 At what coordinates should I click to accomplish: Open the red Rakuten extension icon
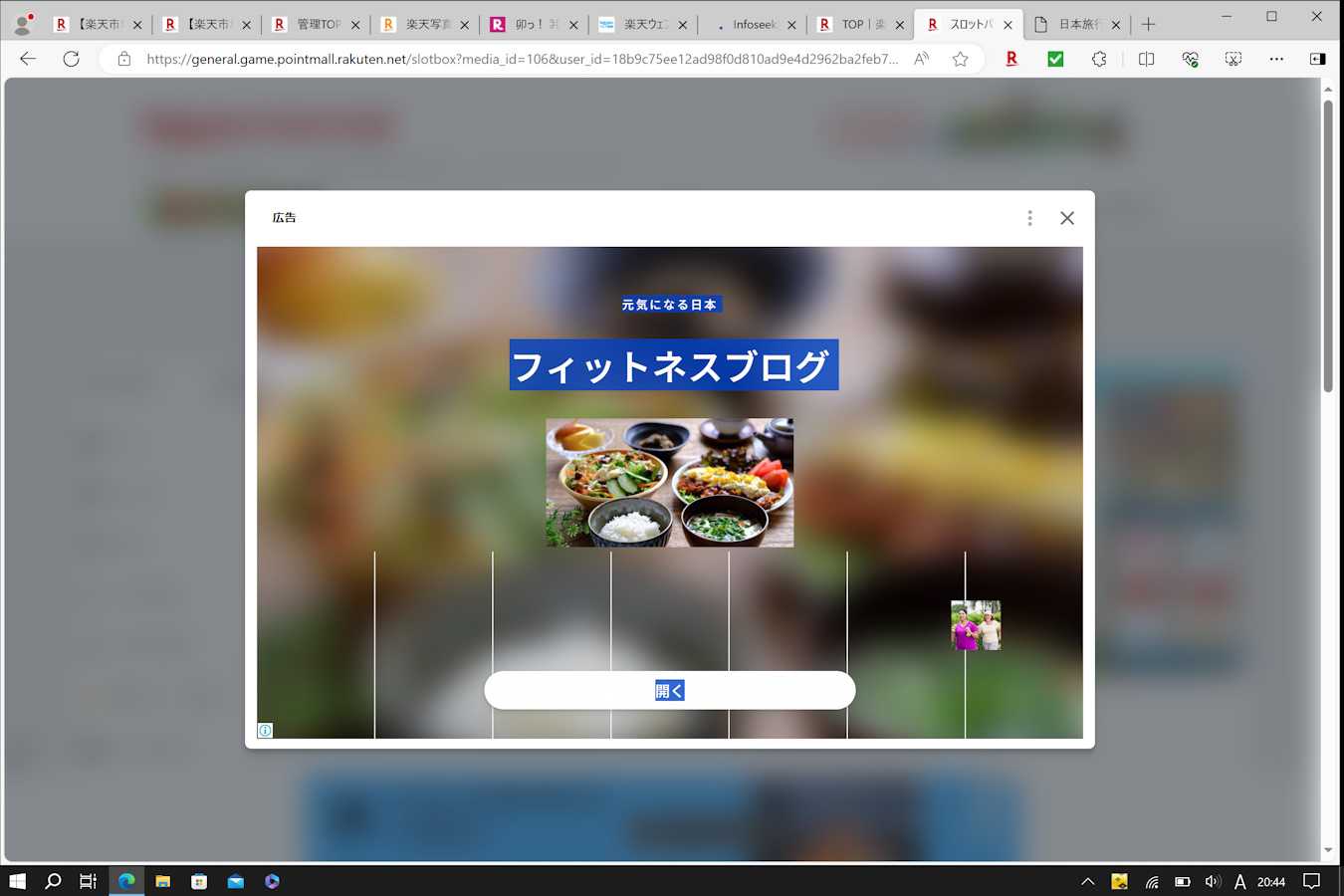pos(1011,59)
